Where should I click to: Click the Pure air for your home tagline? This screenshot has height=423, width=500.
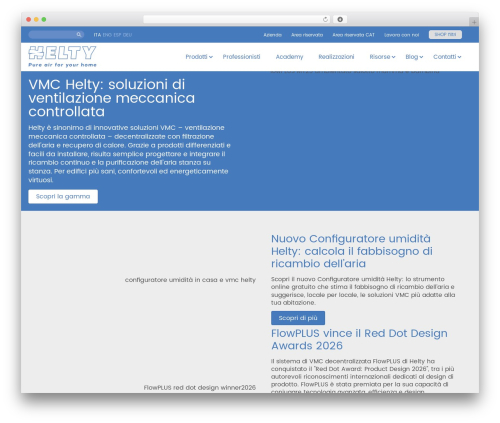click(x=62, y=65)
